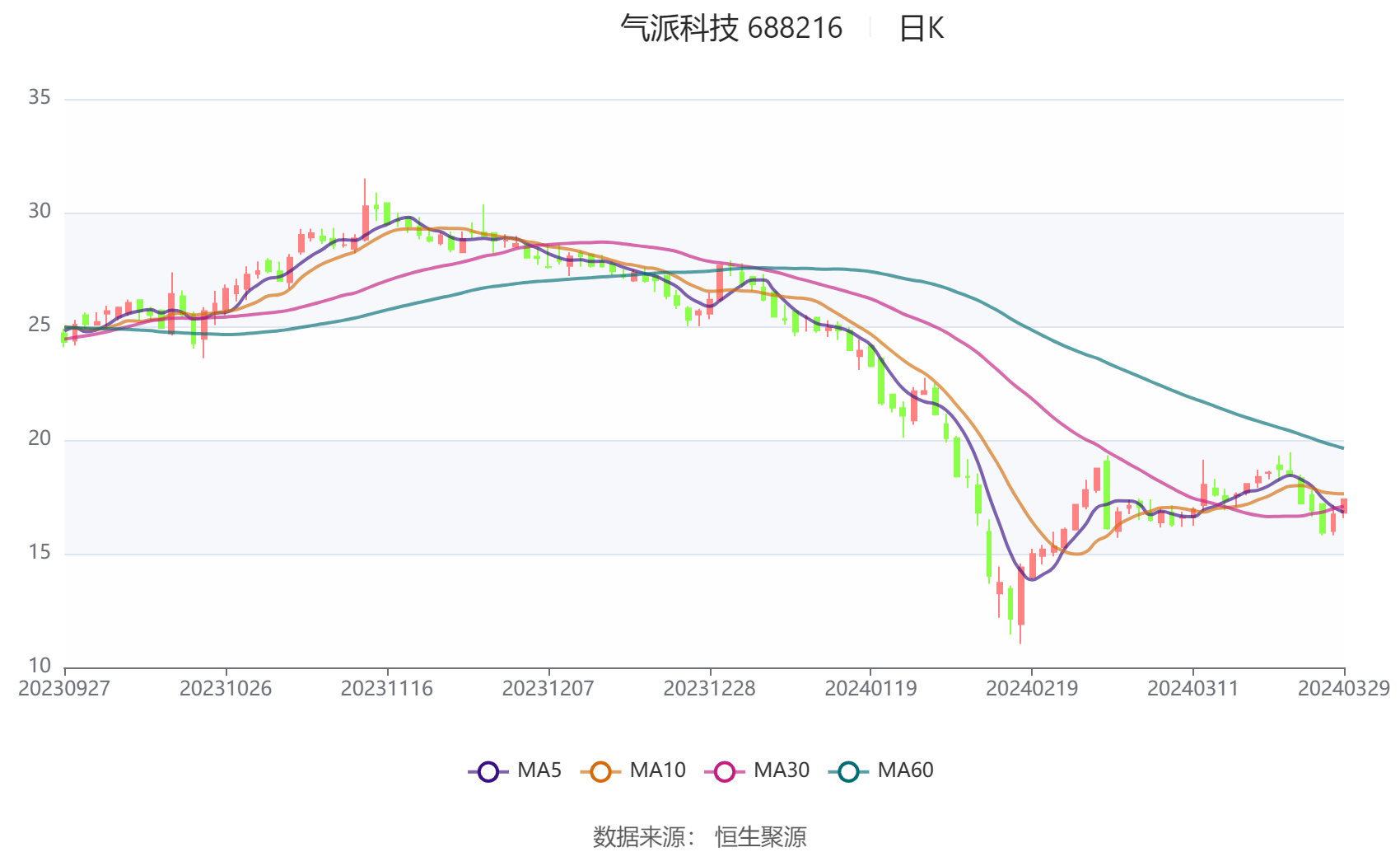Click the x-axis date 20231228
Viewport: 1400px width, 852px height.
pyautogui.click(x=710, y=688)
